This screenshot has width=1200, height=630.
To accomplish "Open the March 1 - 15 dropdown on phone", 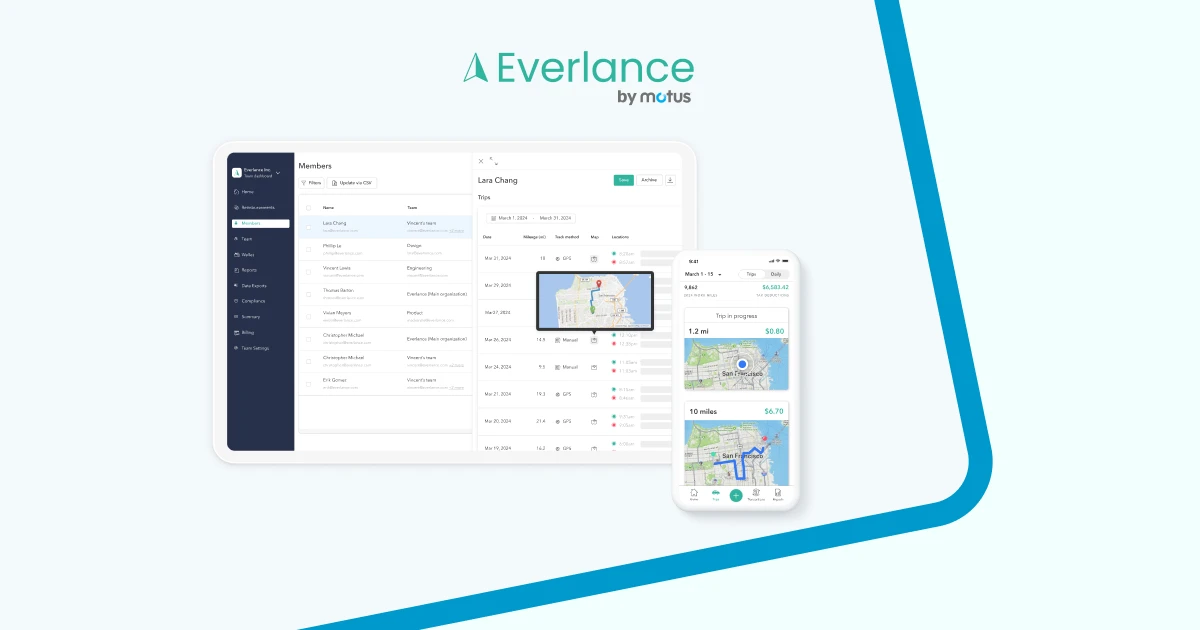I will 703,274.
